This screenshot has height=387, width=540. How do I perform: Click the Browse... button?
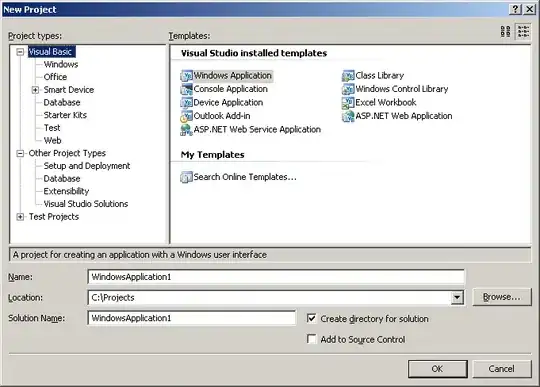coord(502,297)
